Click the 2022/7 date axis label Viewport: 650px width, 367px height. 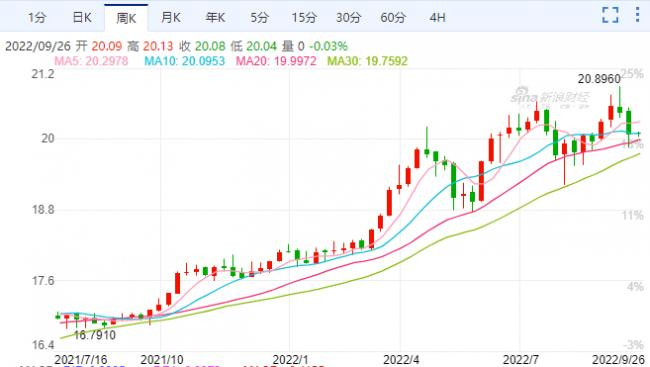[x=521, y=360]
